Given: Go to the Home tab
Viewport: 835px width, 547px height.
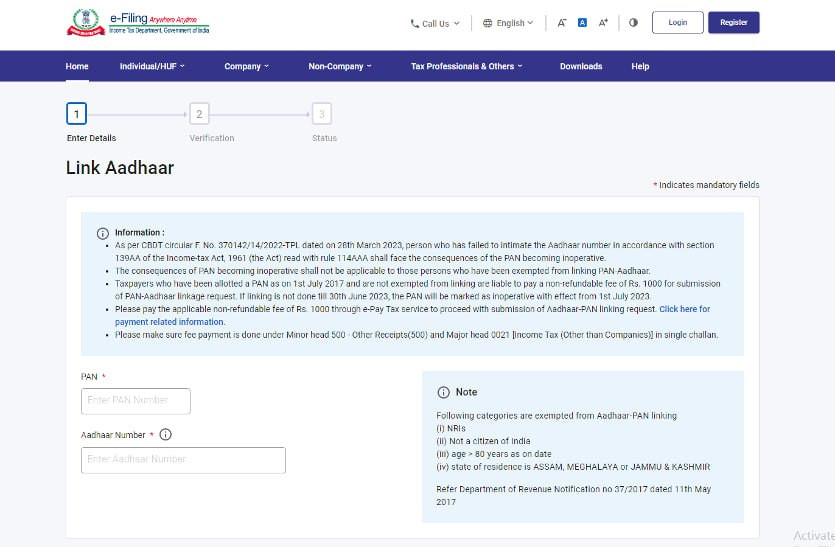Looking at the screenshot, I should pos(77,66).
